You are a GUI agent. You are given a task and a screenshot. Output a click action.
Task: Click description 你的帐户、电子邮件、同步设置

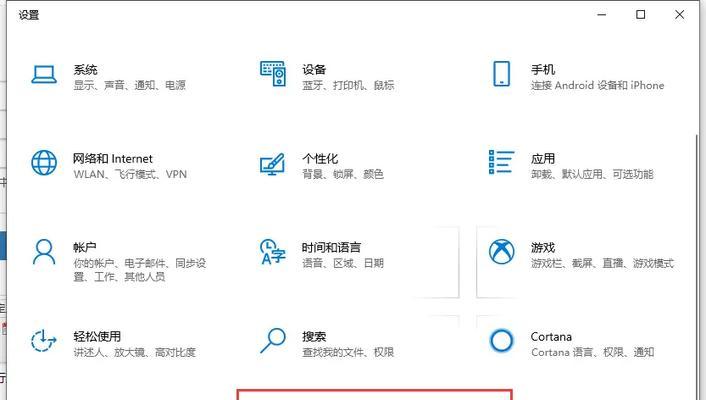[x=140, y=269]
